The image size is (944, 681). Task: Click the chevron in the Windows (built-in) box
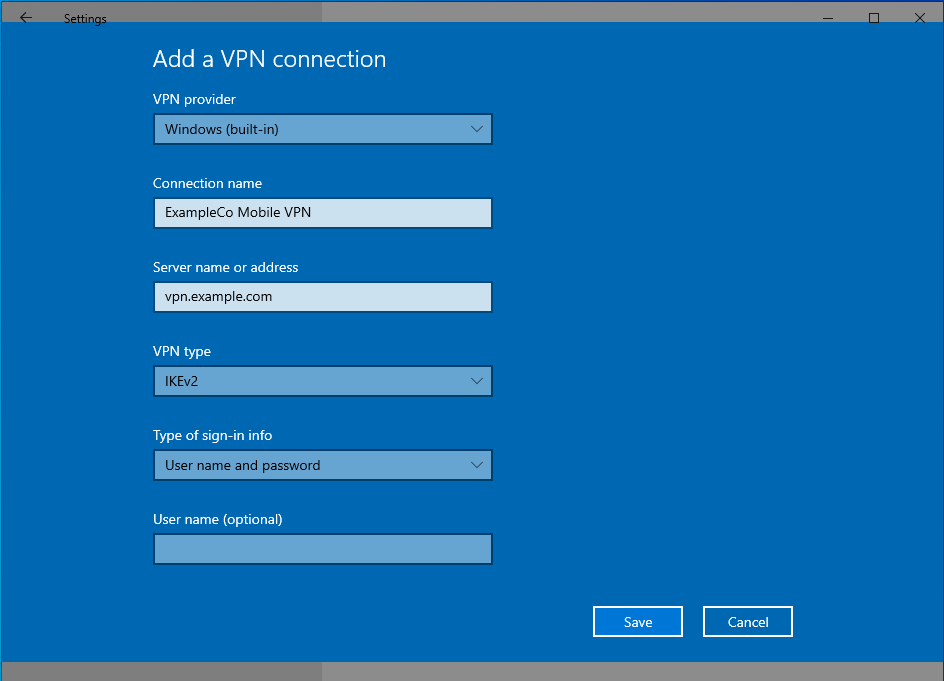click(476, 129)
